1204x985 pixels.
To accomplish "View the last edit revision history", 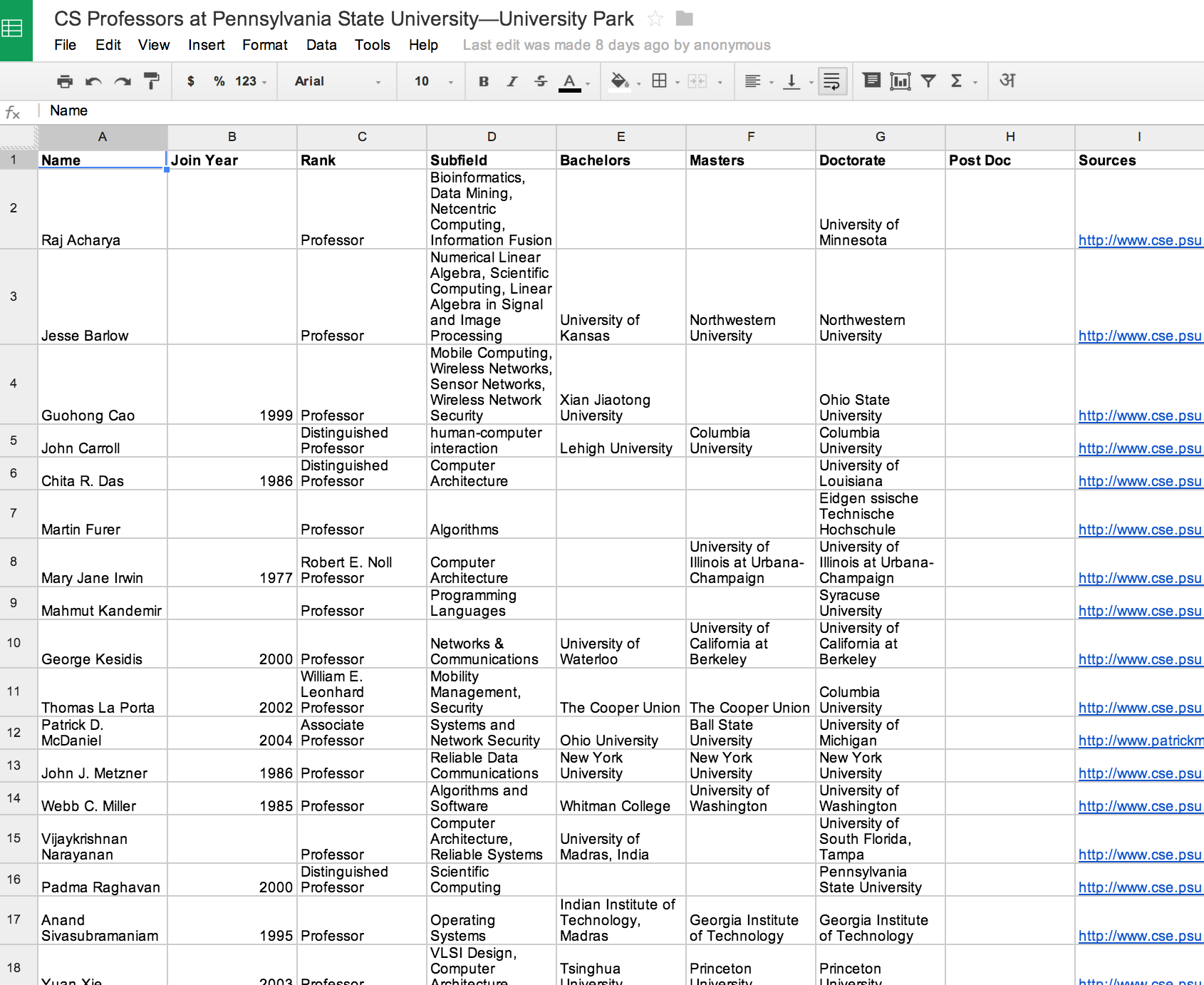I will [616, 45].
